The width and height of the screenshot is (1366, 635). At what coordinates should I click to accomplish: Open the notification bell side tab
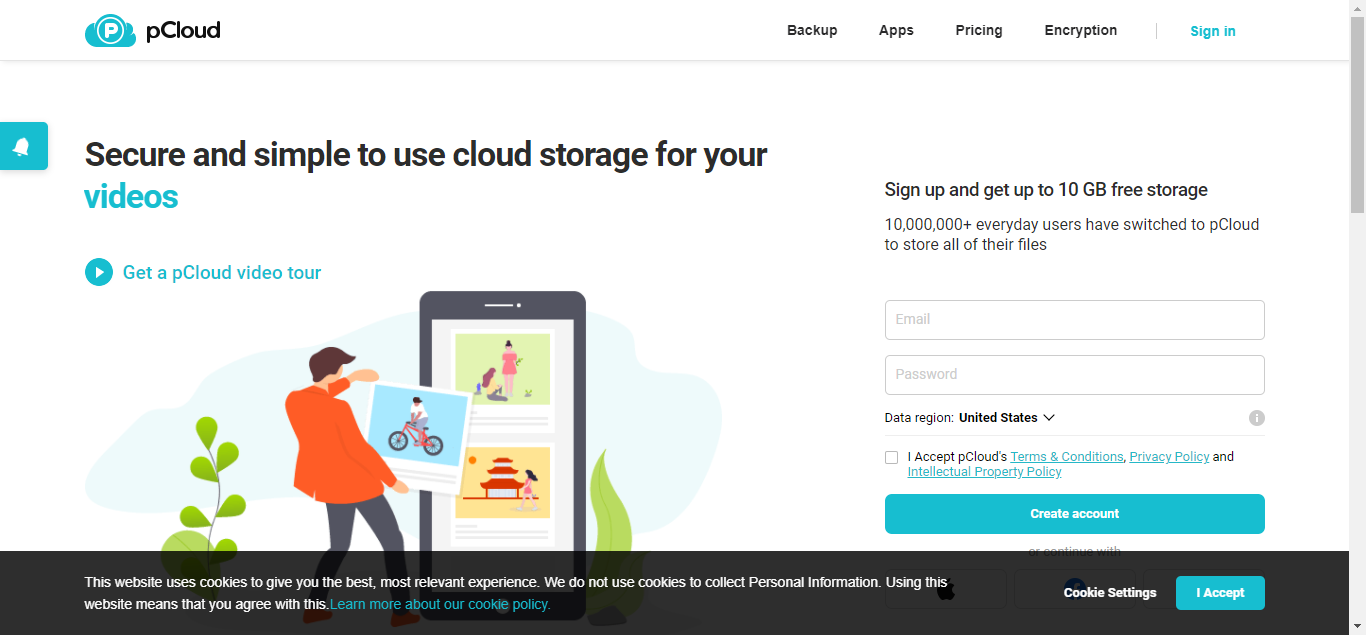(23, 146)
